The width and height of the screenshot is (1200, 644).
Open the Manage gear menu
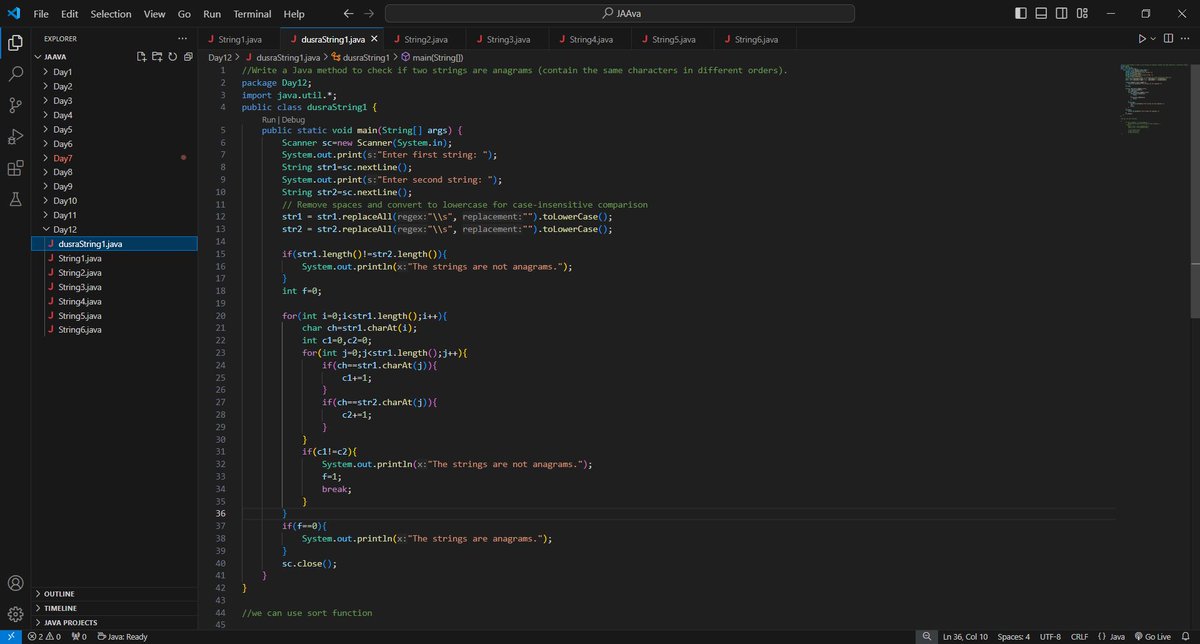click(x=16, y=613)
